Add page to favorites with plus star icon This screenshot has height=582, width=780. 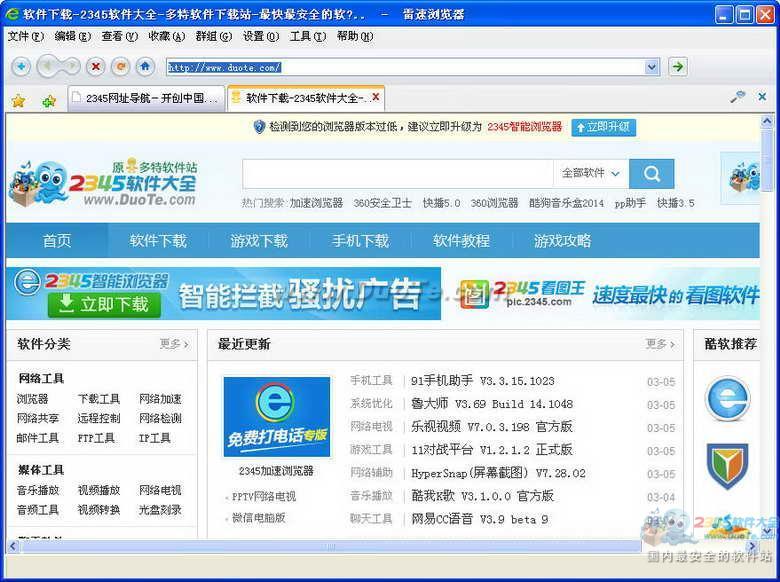point(48,101)
